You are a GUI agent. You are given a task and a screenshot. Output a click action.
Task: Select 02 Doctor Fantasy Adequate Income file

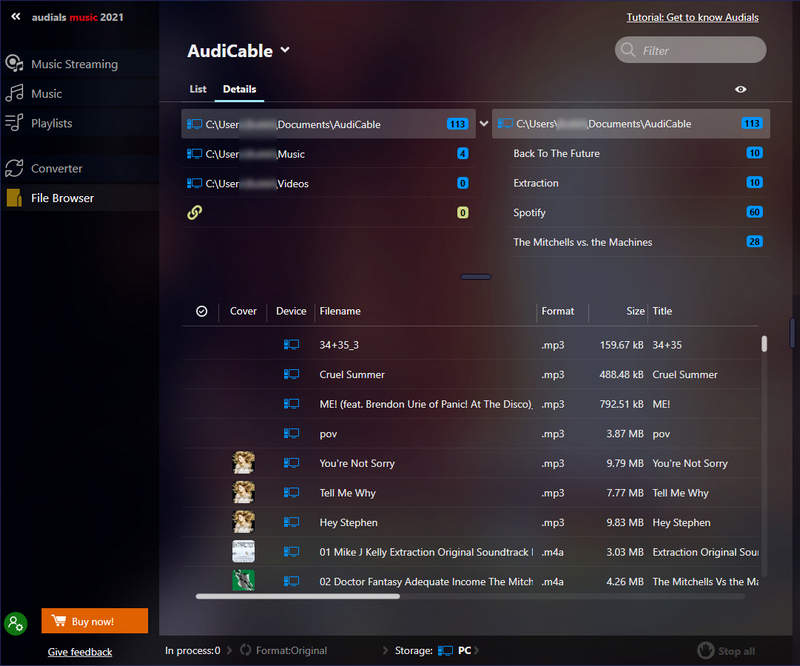tap(426, 581)
